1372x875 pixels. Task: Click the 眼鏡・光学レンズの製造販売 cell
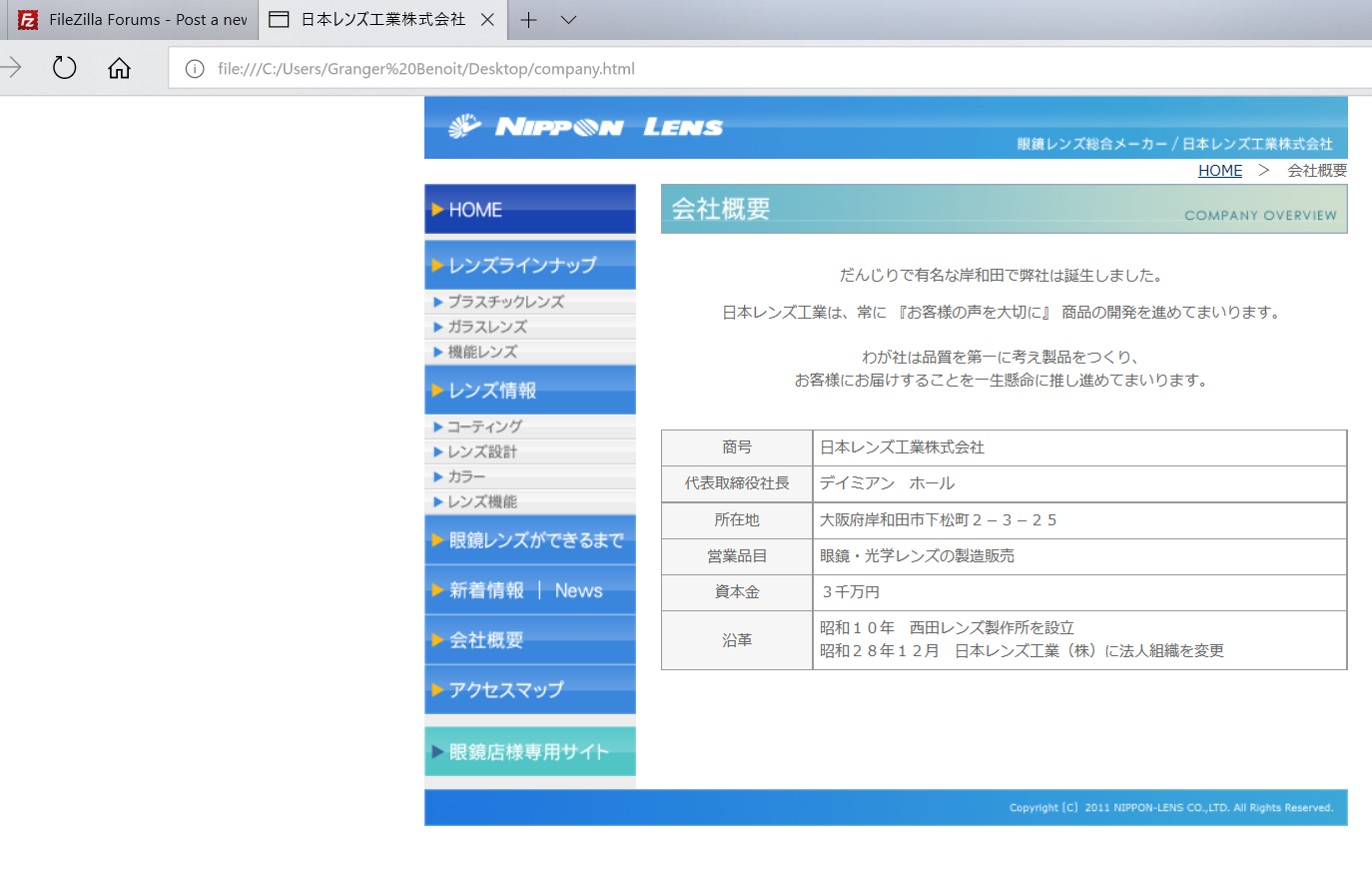pyautogui.click(x=1079, y=555)
